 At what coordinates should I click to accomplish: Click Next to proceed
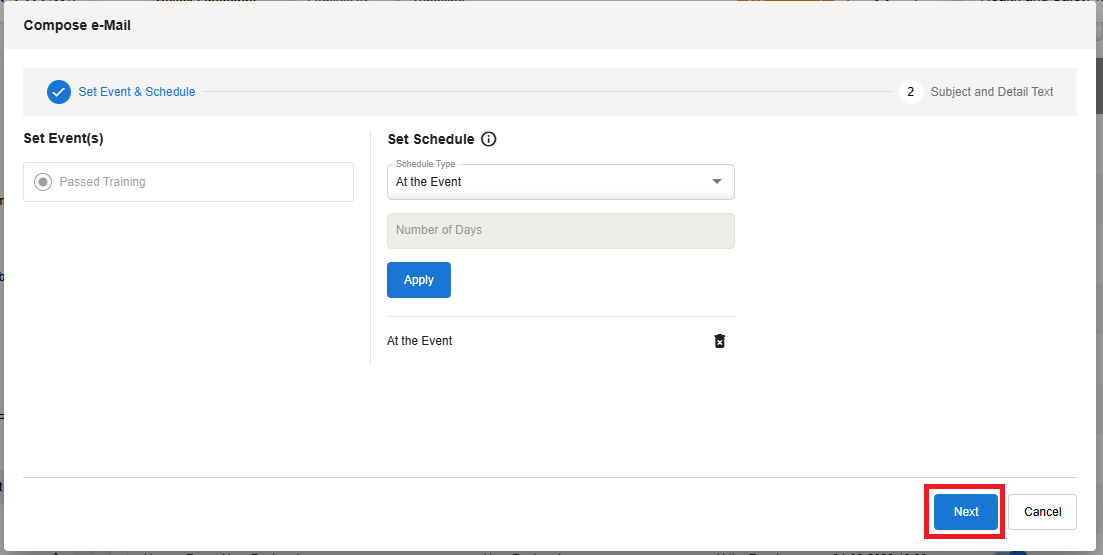click(x=965, y=512)
